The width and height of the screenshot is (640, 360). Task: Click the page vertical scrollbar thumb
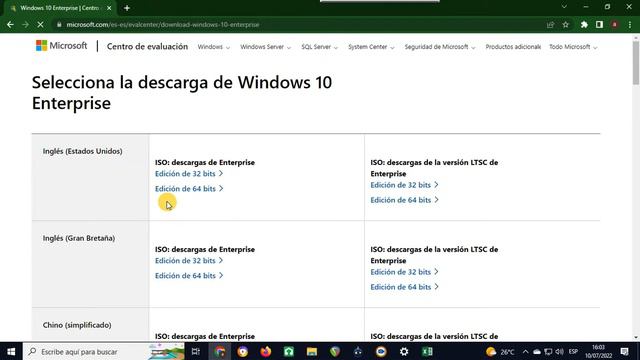click(x=636, y=63)
